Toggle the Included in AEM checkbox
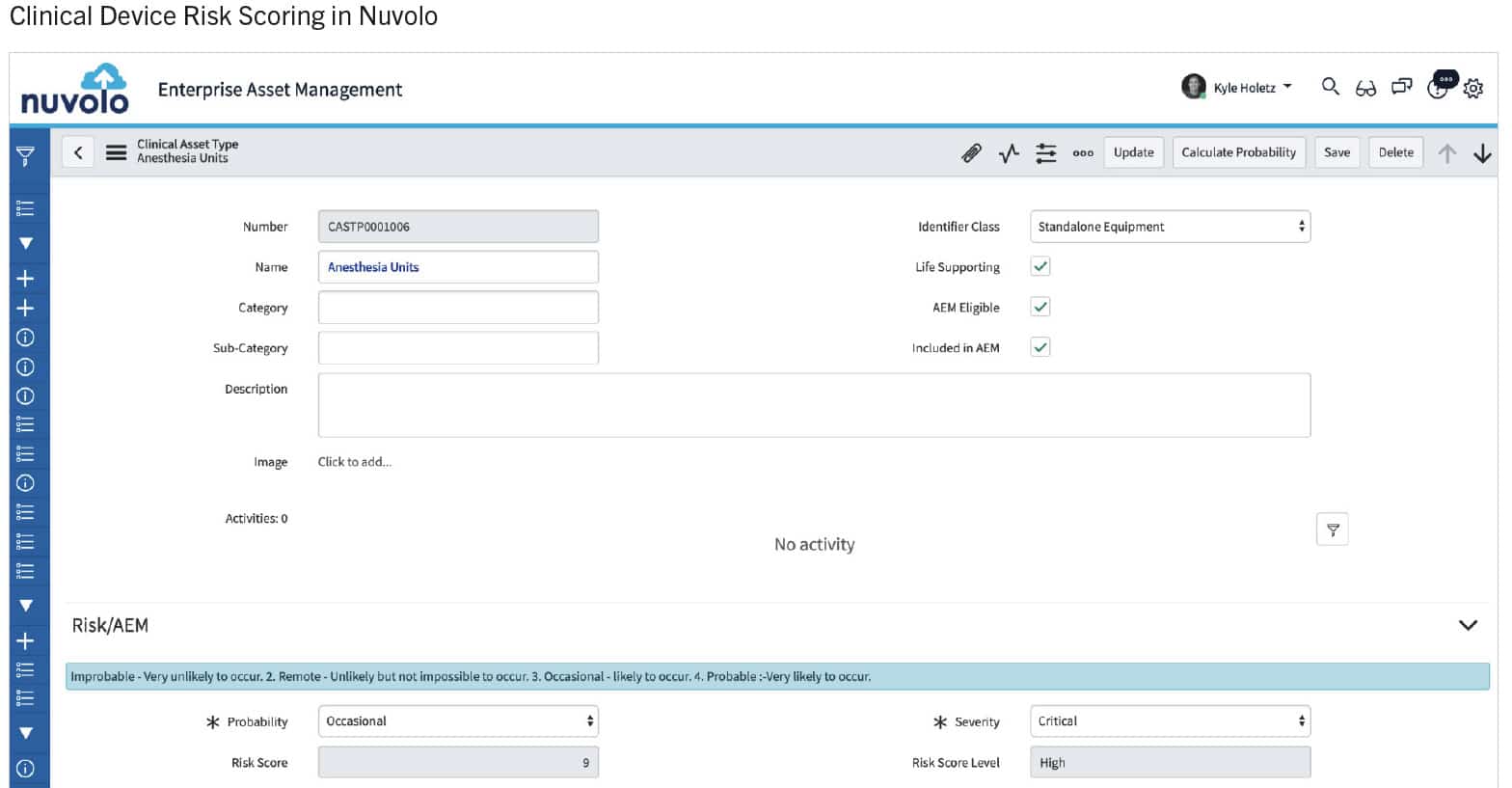1512x788 pixels. click(1039, 348)
